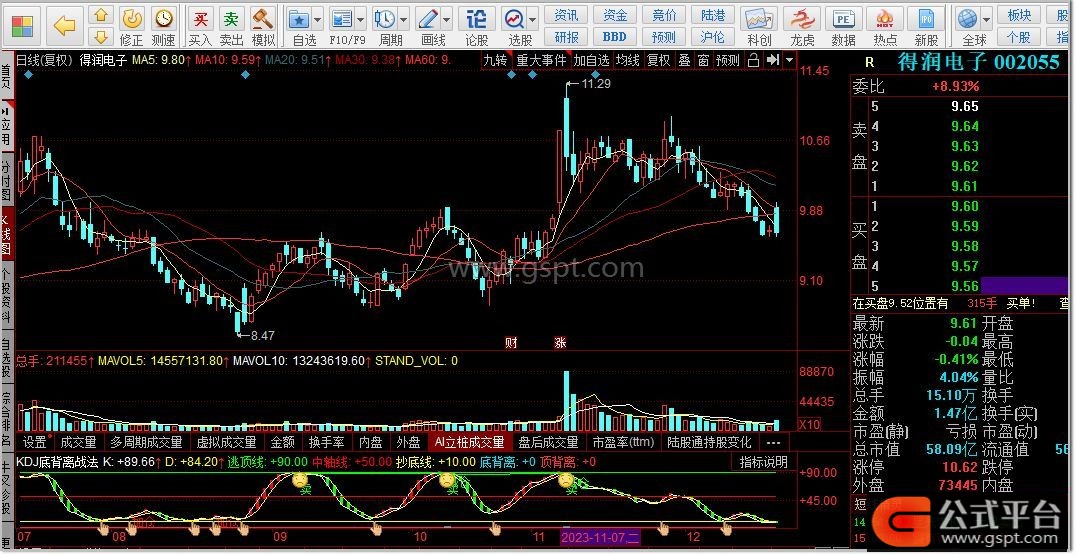Toggle the X10 volume scale button

(810, 425)
